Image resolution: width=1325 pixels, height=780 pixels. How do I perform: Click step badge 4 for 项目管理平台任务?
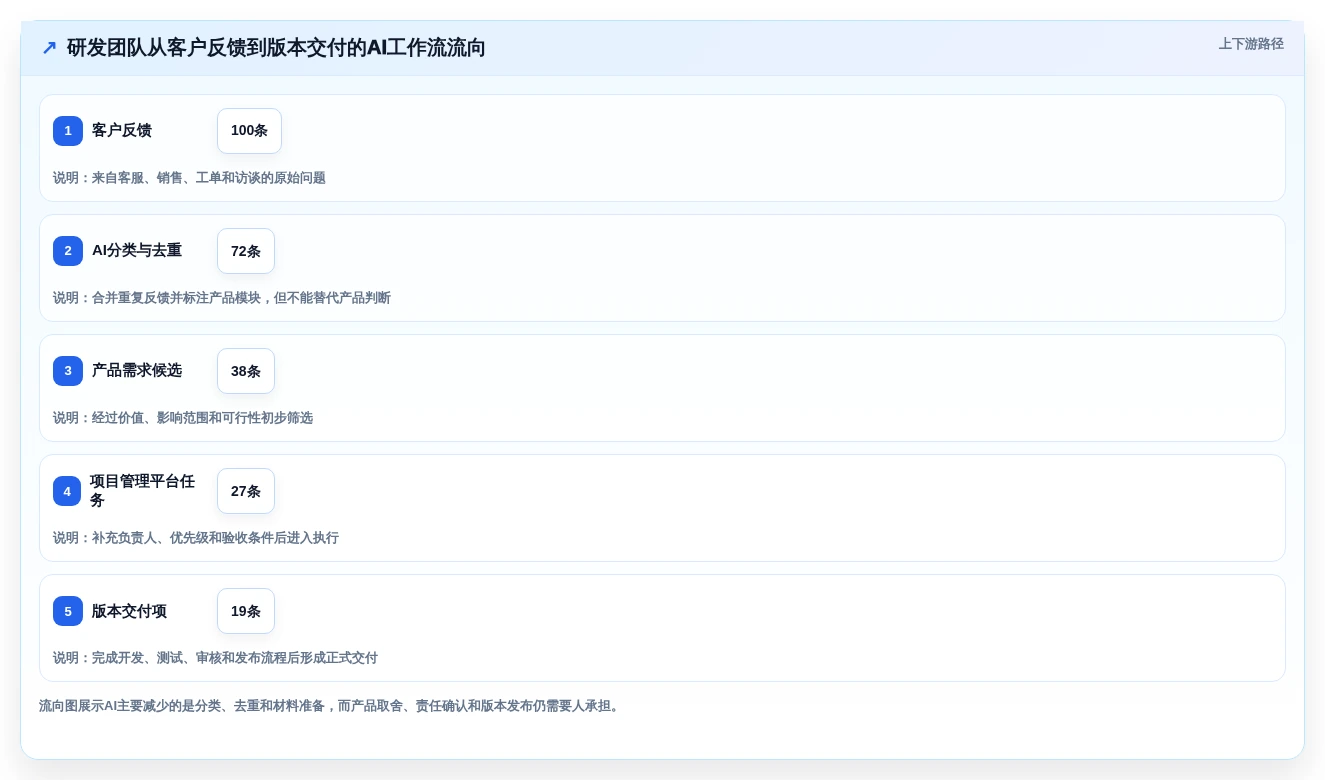click(67, 491)
